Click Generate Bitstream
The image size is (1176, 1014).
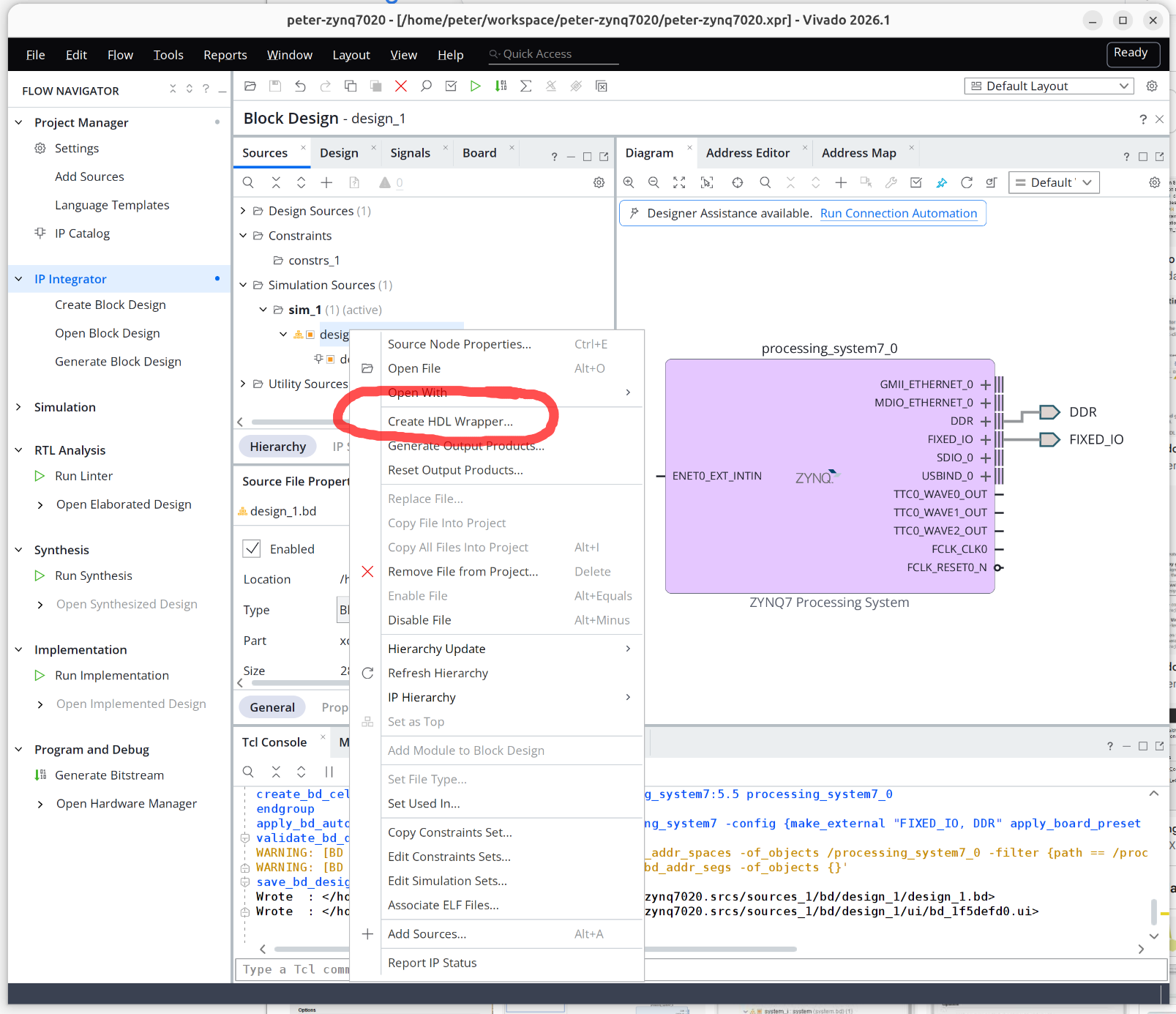(x=110, y=775)
